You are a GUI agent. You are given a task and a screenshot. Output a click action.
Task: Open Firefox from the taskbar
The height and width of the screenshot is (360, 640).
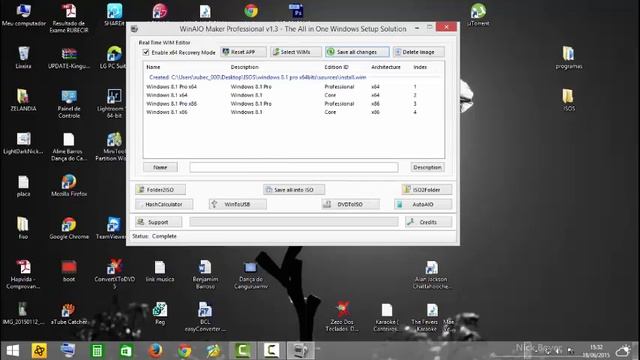pyautogui.click(x=155, y=351)
